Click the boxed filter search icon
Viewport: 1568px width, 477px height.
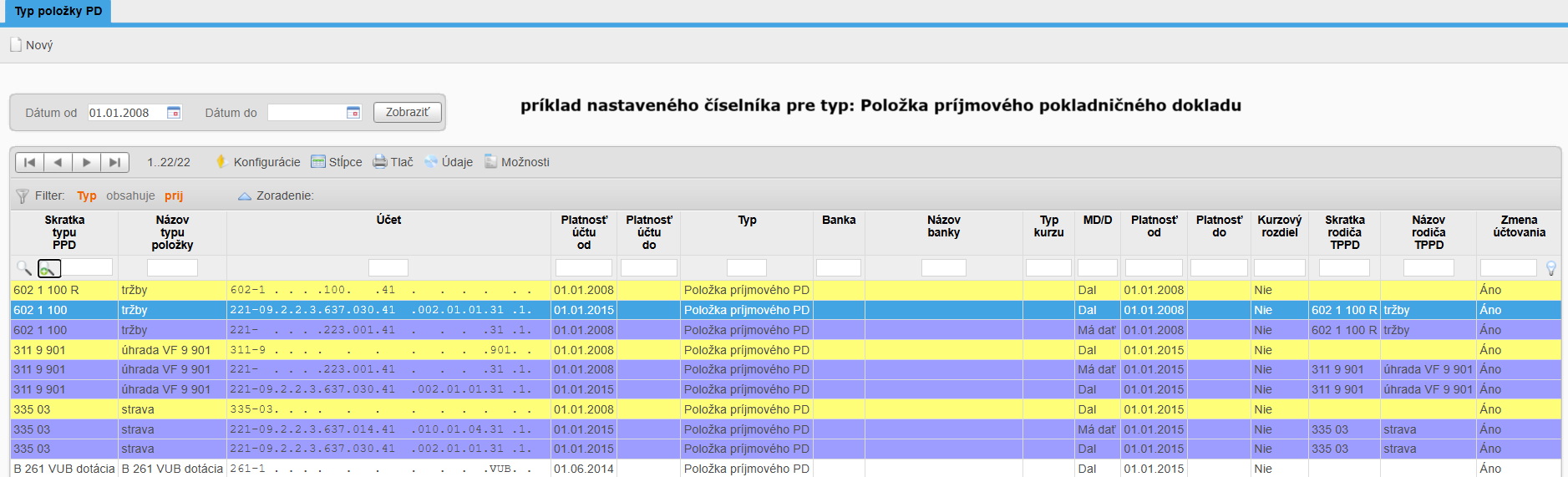pyautogui.click(x=49, y=268)
